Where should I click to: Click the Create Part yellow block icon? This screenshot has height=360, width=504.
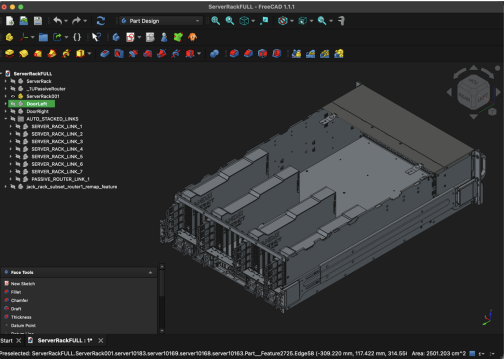9,37
